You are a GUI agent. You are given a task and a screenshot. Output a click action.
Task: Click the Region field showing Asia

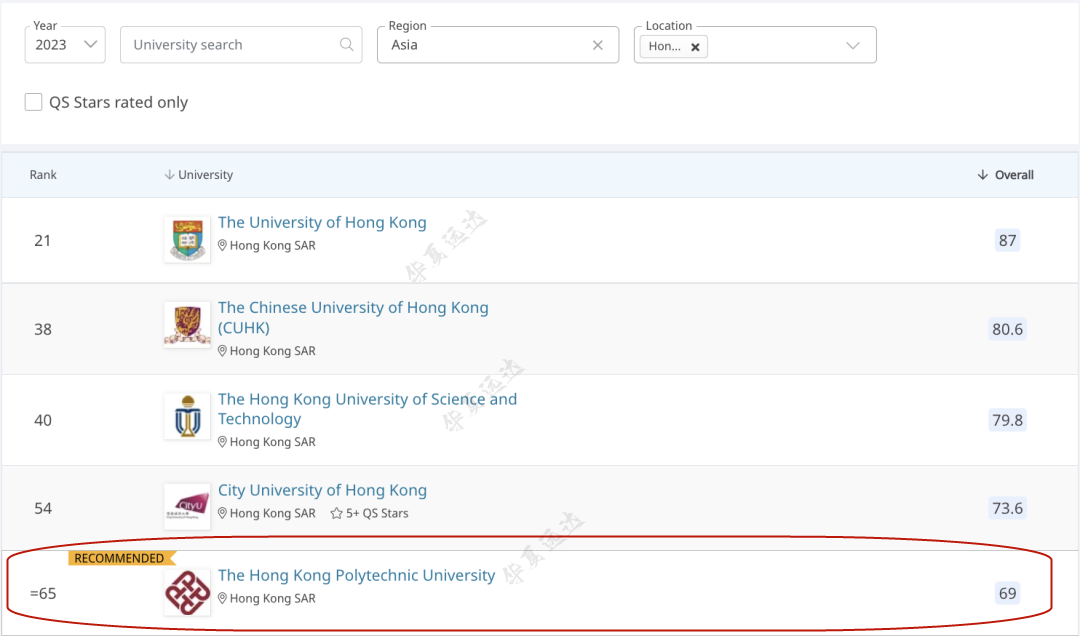[x=498, y=45]
